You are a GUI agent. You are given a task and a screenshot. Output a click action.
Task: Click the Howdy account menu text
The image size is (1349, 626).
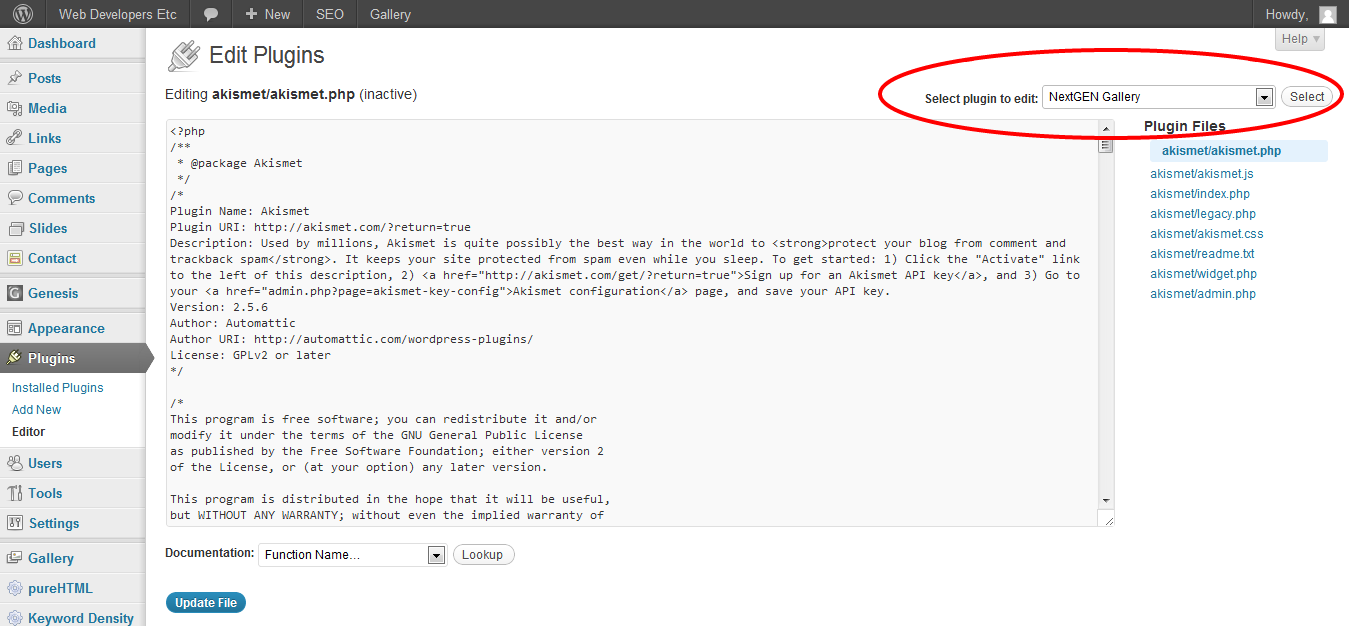point(1287,14)
